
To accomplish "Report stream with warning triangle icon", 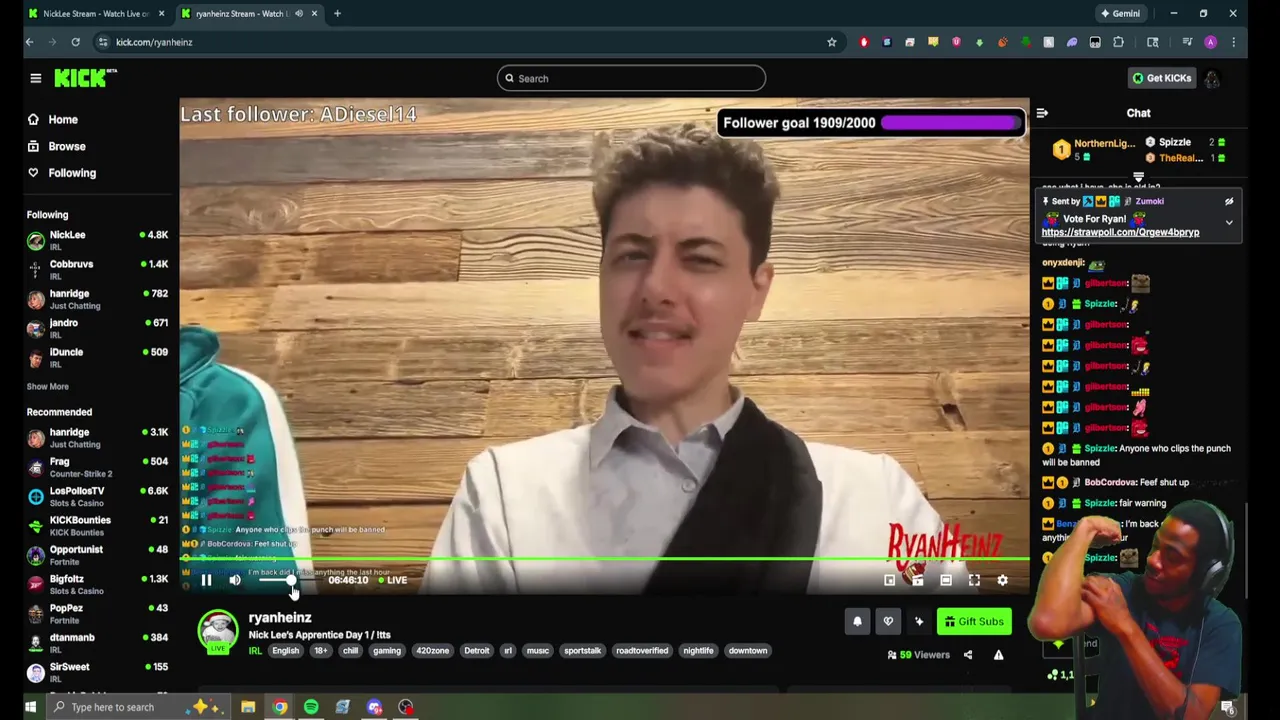I will (998, 655).
